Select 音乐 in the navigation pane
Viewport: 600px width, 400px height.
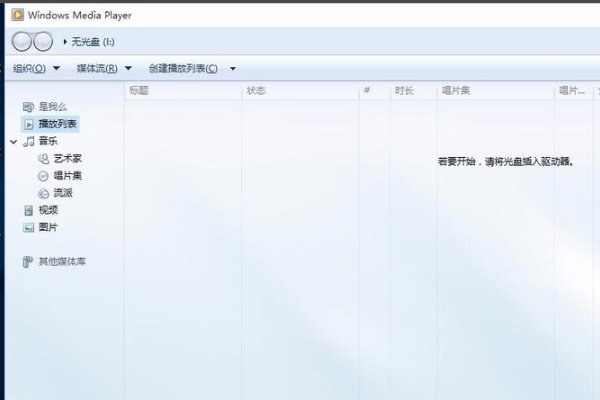pyautogui.click(x=48, y=141)
